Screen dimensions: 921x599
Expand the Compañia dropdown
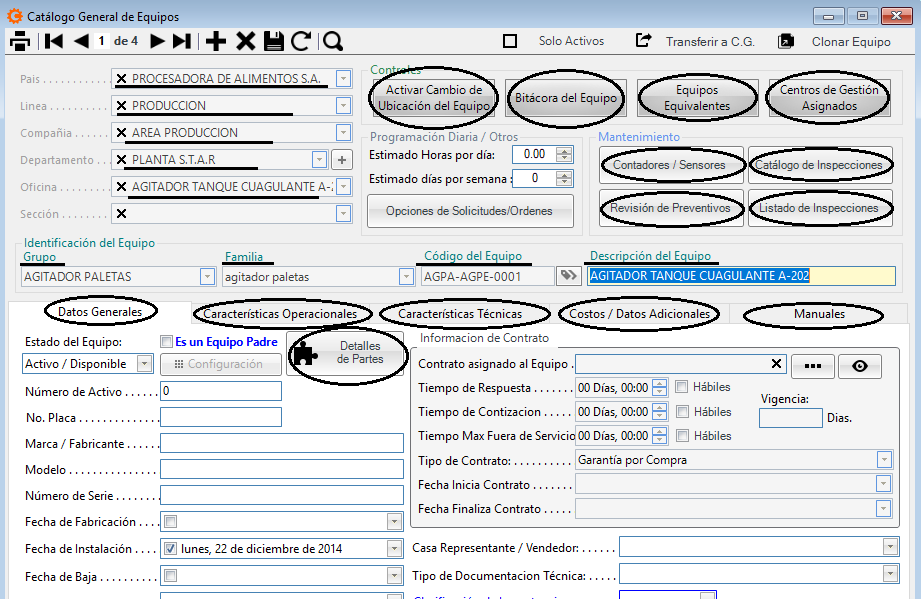pos(344,133)
